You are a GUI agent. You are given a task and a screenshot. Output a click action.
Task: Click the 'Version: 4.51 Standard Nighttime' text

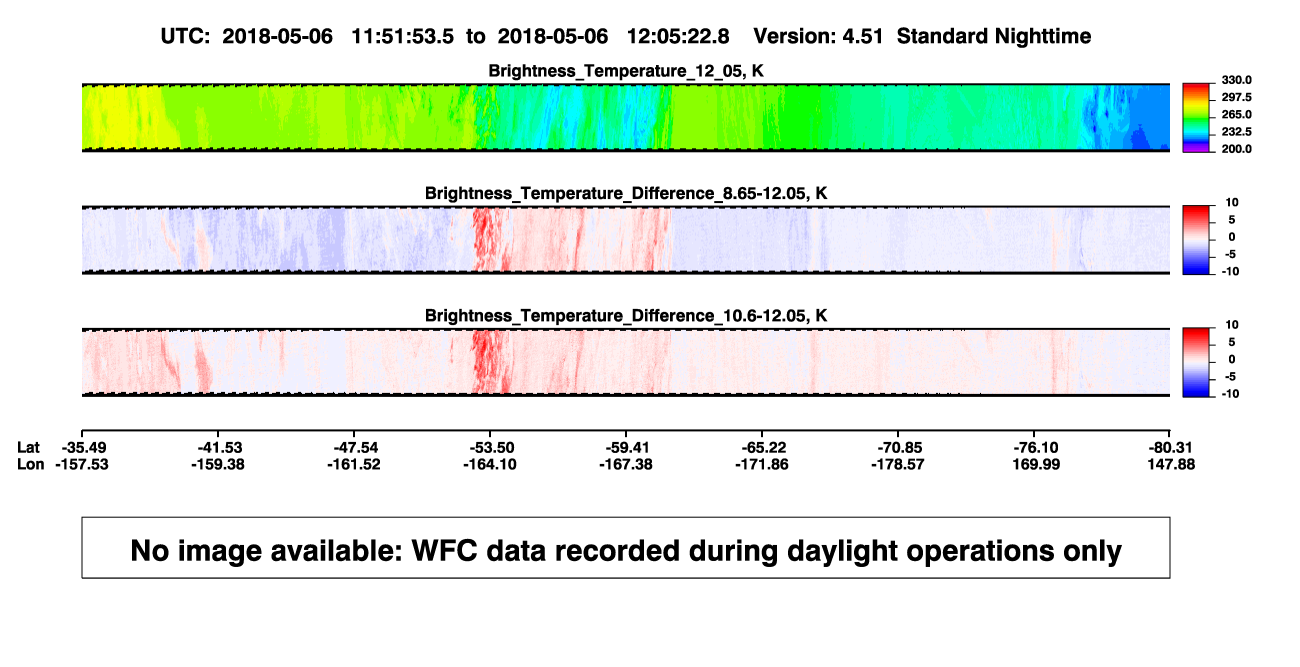pyautogui.click(x=922, y=36)
